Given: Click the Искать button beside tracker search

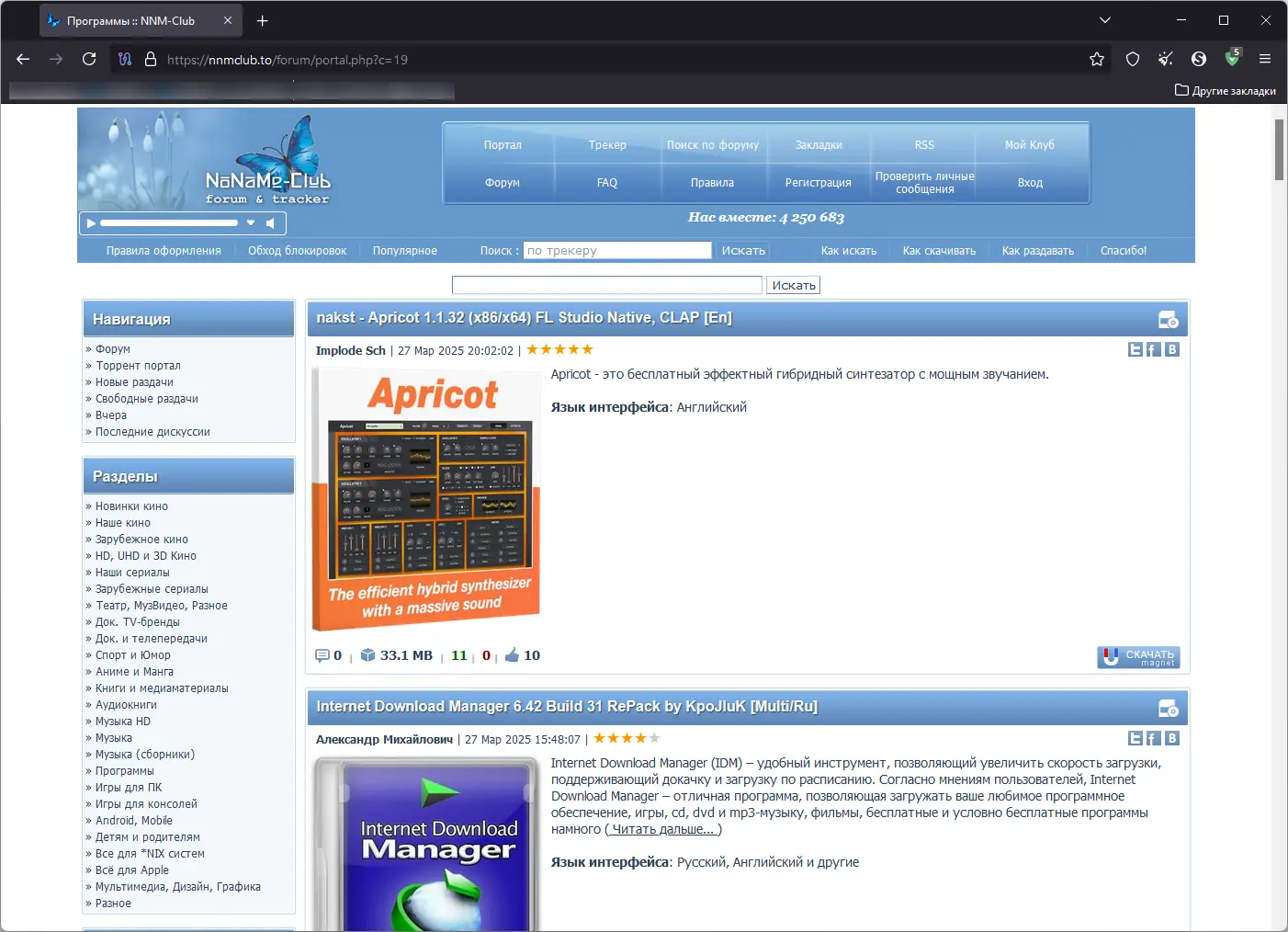Looking at the screenshot, I should [743, 250].
